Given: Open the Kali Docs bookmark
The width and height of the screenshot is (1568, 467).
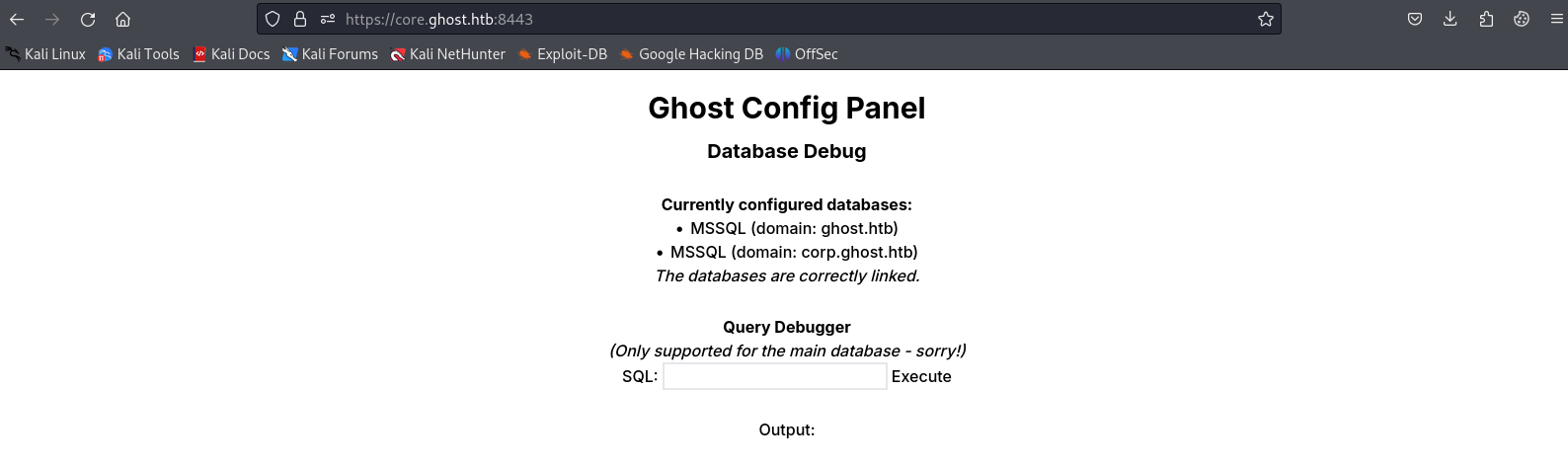Looking at the screenshot, I should coord(231,54).
